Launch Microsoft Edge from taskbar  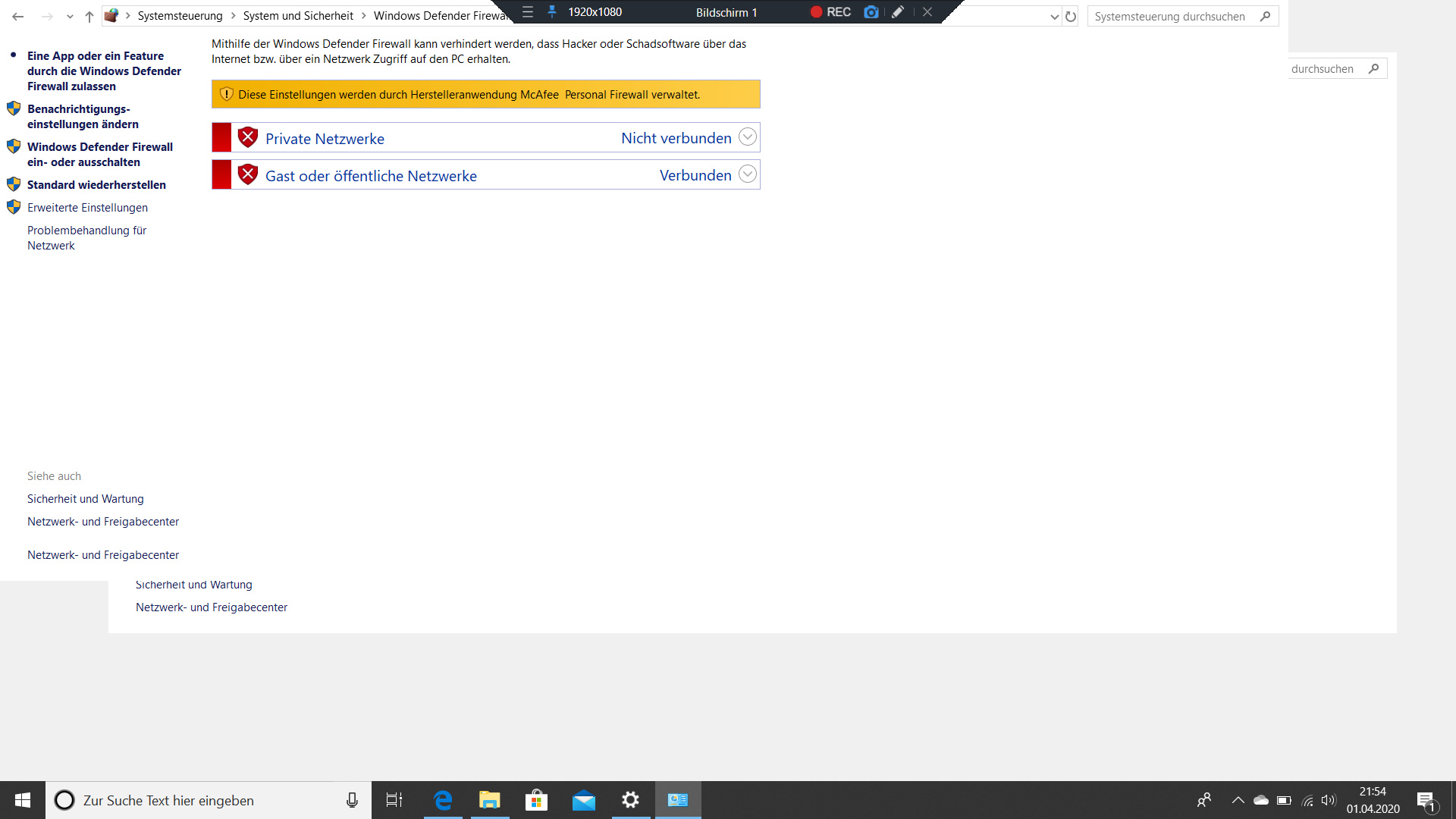point(443,800)
